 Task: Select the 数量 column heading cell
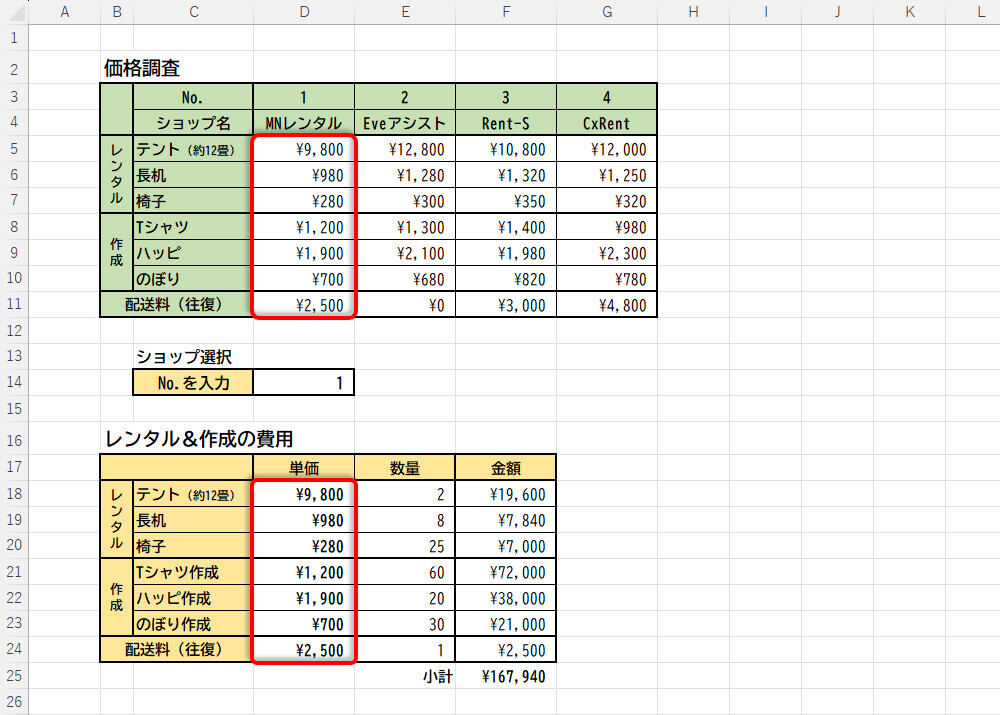tap(404, 467)
